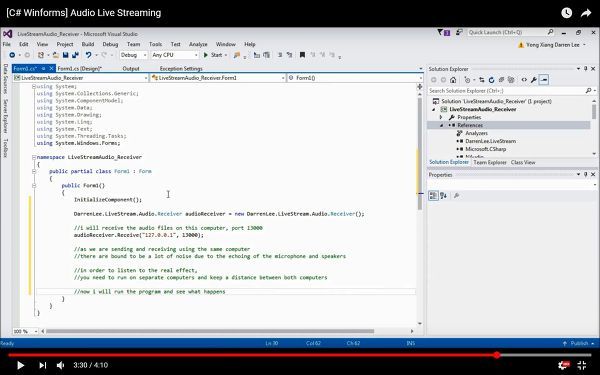
Task: Click the Quick Launch search box
Action: pyautogui.click(x=511, y=33)
